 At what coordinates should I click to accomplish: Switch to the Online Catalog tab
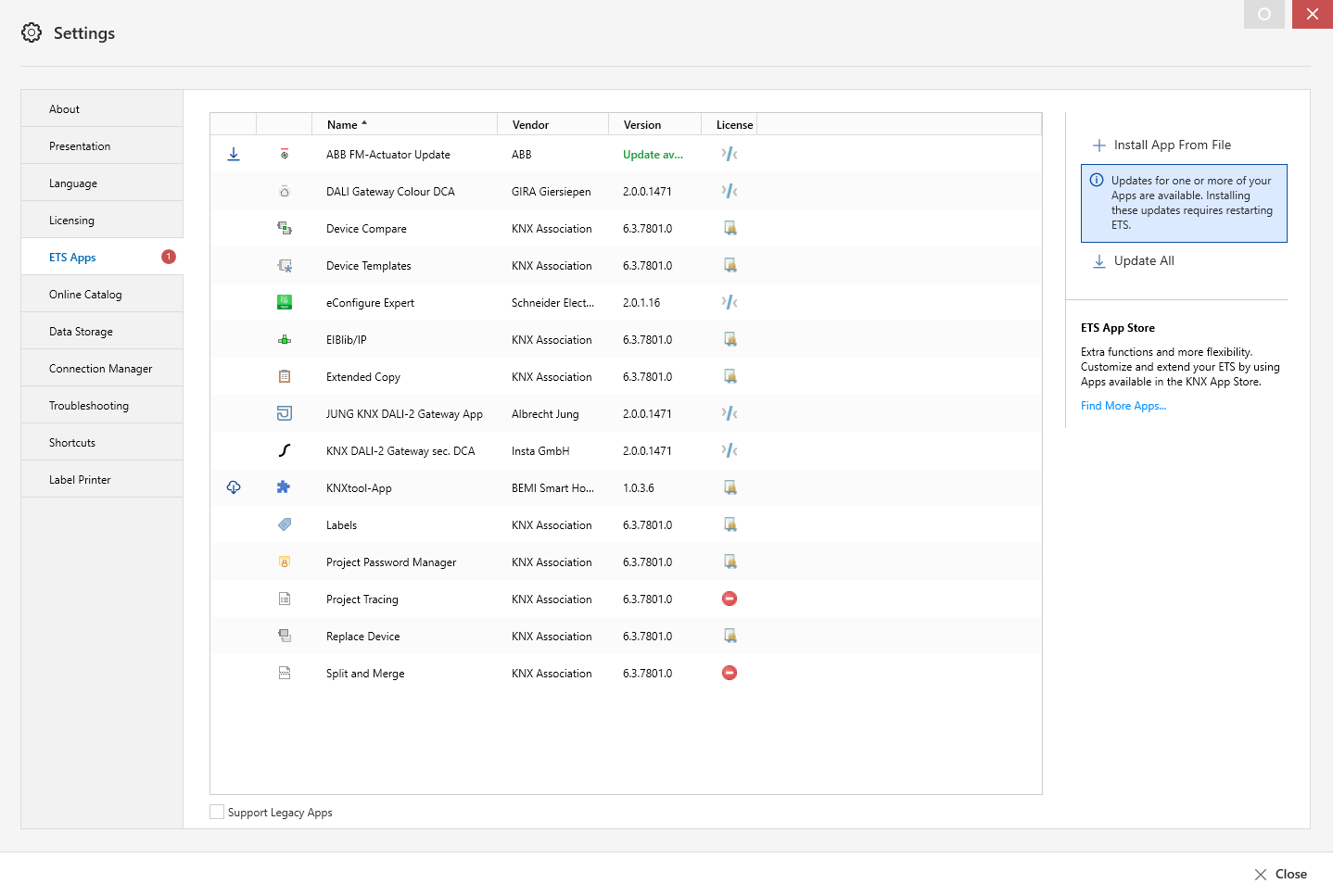(85, 295)
